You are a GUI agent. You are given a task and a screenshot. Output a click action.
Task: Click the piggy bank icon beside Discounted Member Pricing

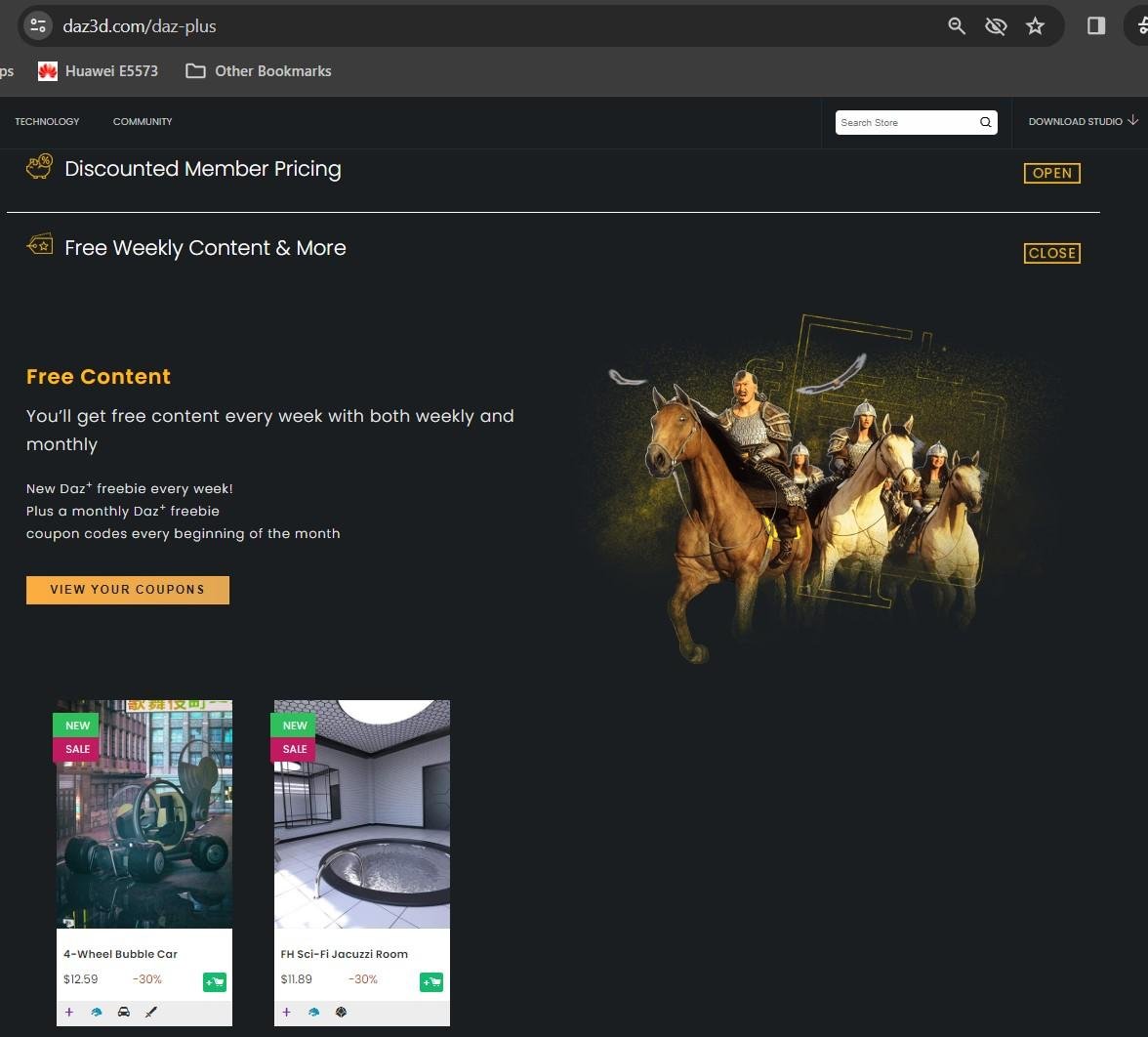tap(39, 166)
